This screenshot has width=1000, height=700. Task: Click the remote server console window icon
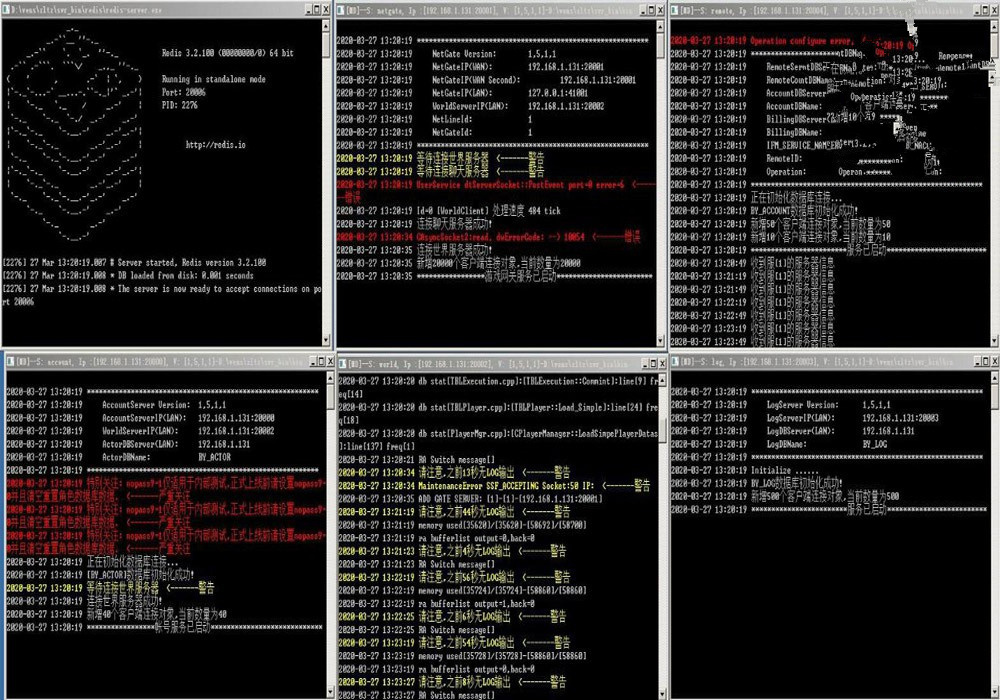(677, 11)
